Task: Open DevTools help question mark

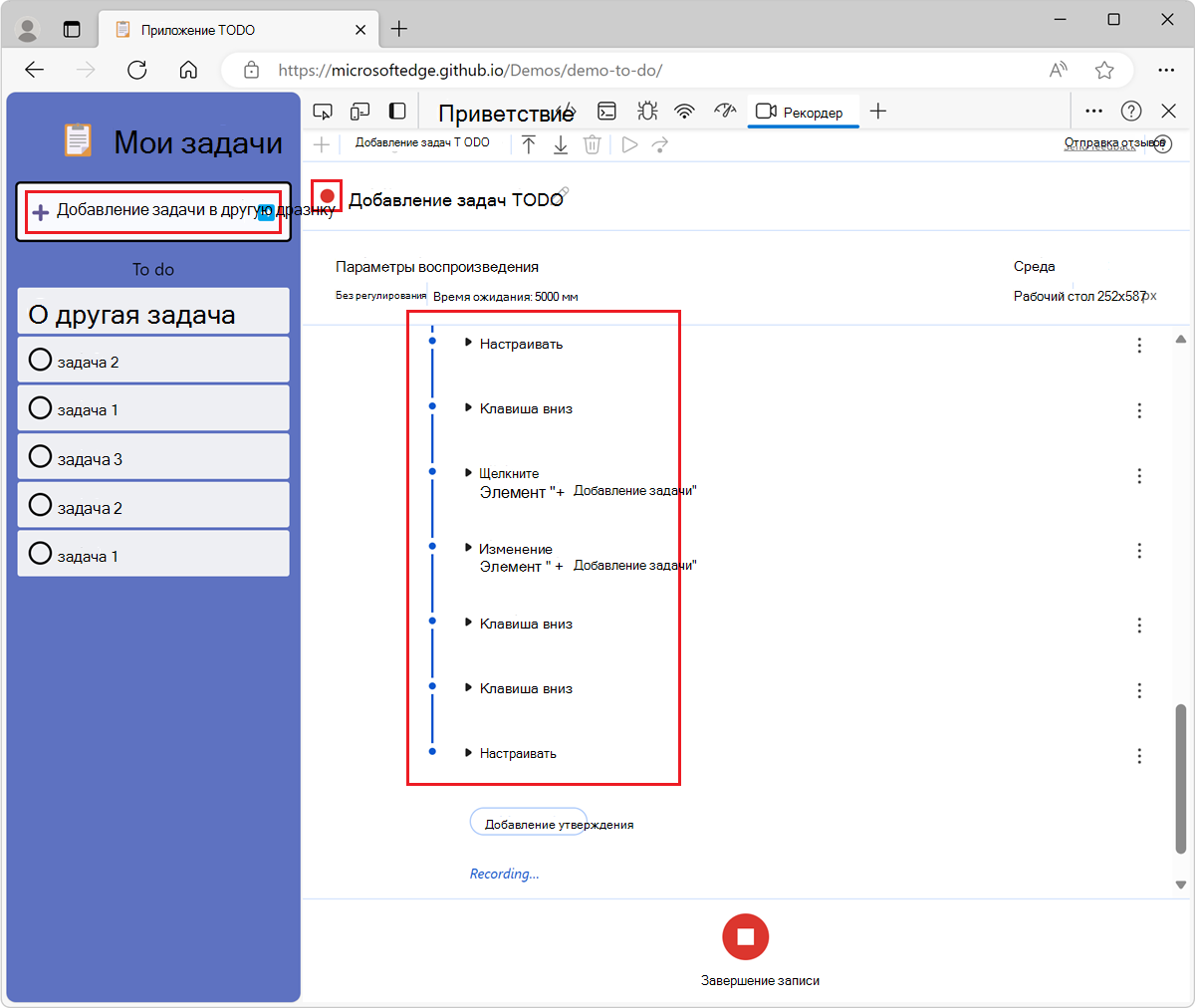Action: coord(1131,112)
